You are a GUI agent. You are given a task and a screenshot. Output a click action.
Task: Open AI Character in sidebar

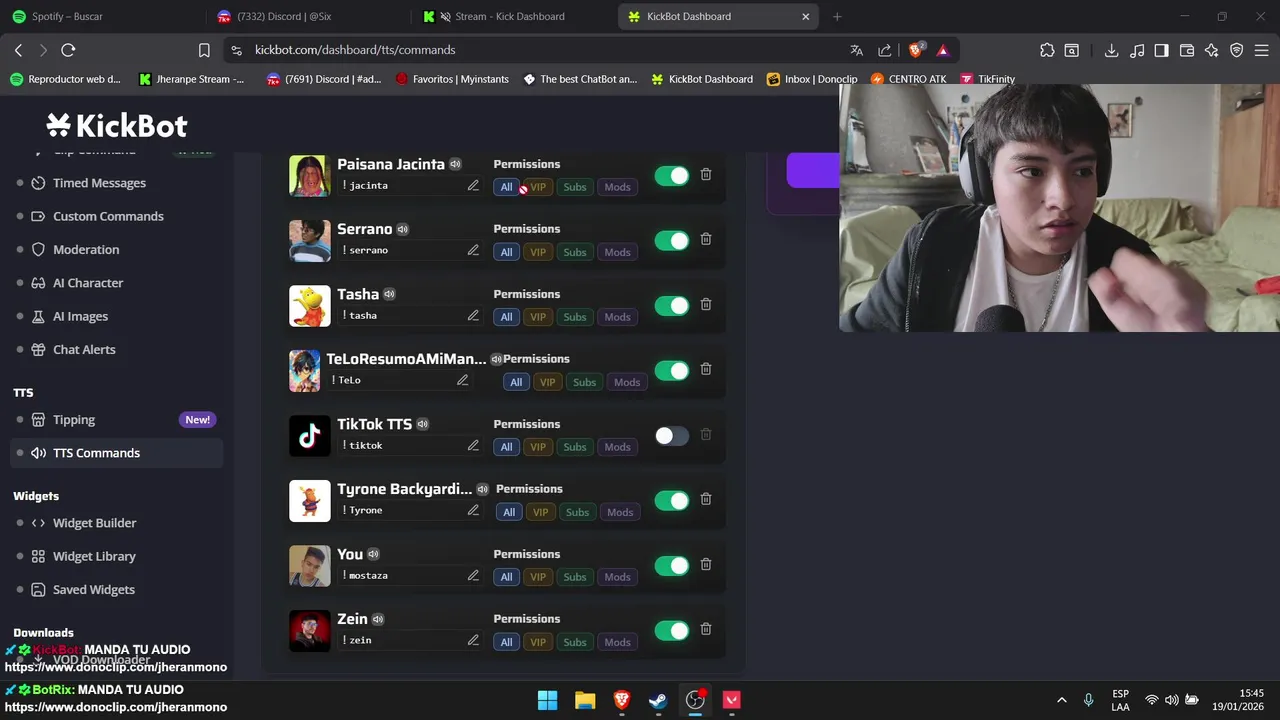coord(88,283)
